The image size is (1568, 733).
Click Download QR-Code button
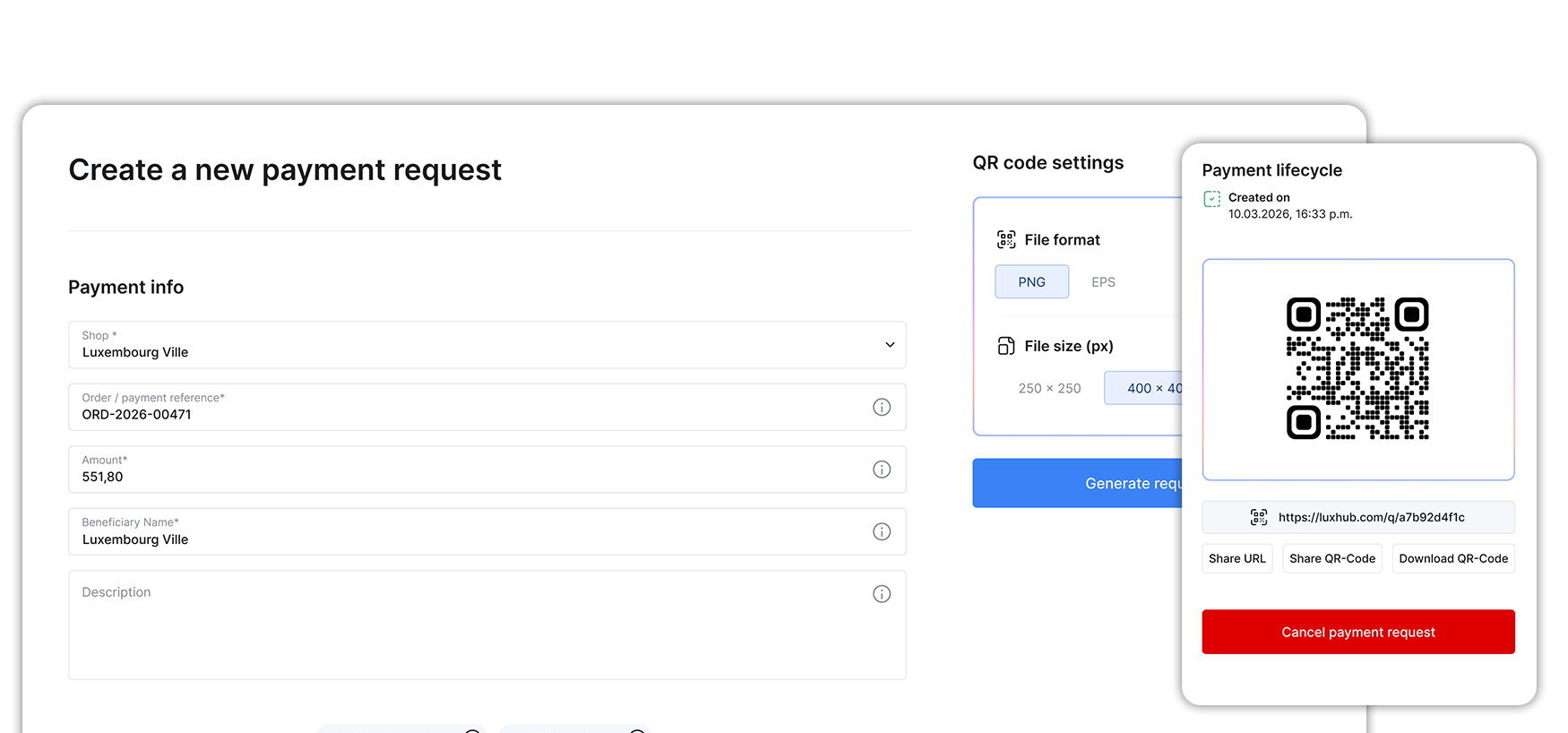click(1452, 558)
